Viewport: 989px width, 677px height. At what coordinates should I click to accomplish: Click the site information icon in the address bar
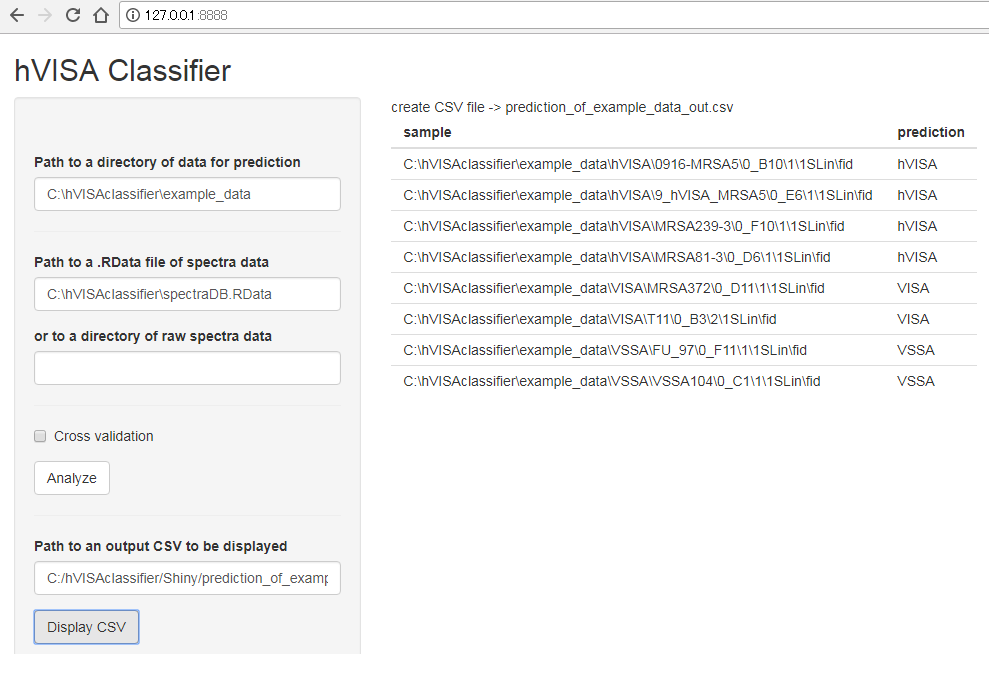133,15
